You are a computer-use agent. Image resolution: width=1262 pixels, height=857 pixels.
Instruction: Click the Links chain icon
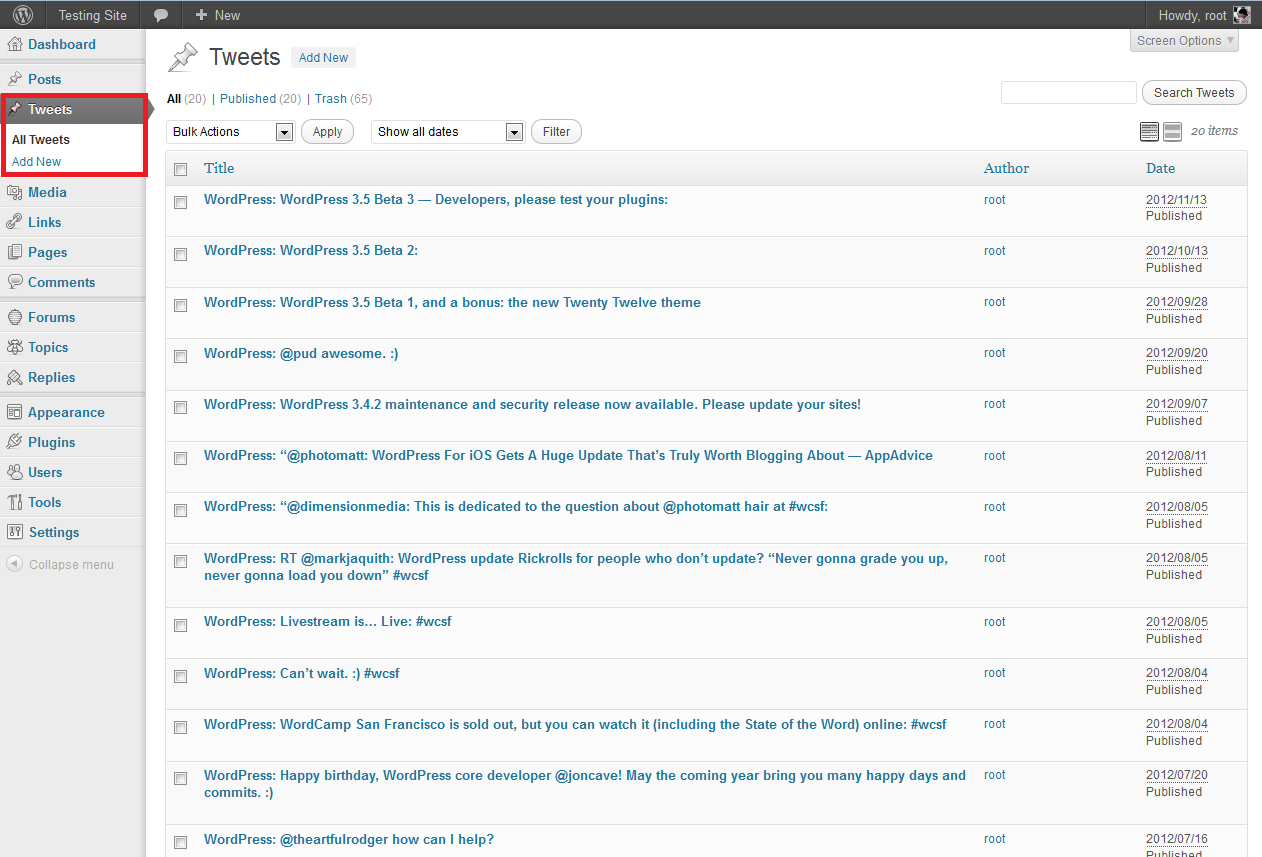pyautogui.click(x=15, y=222)
